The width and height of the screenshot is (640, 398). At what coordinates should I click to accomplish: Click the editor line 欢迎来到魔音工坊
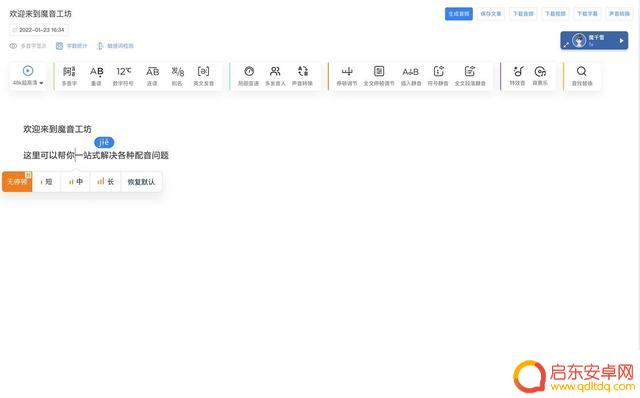(57, 129)
